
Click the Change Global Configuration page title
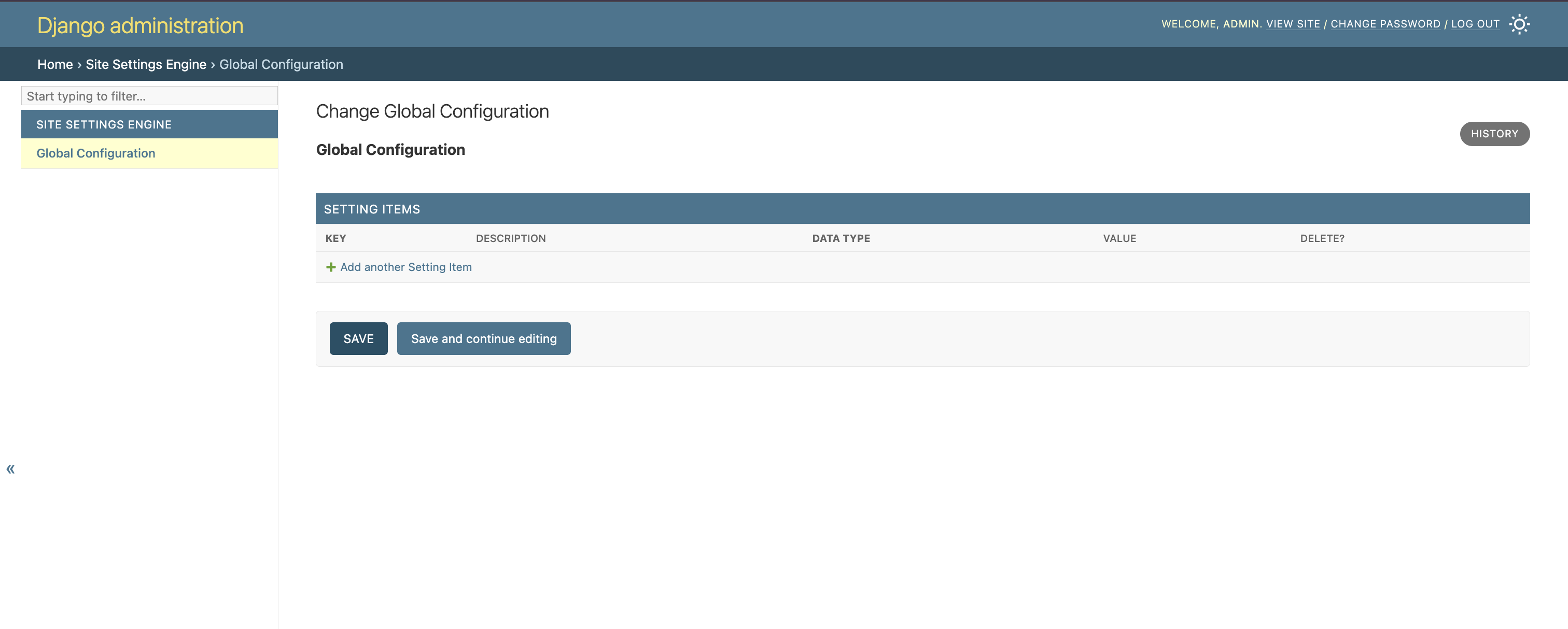tap(432, 111)
